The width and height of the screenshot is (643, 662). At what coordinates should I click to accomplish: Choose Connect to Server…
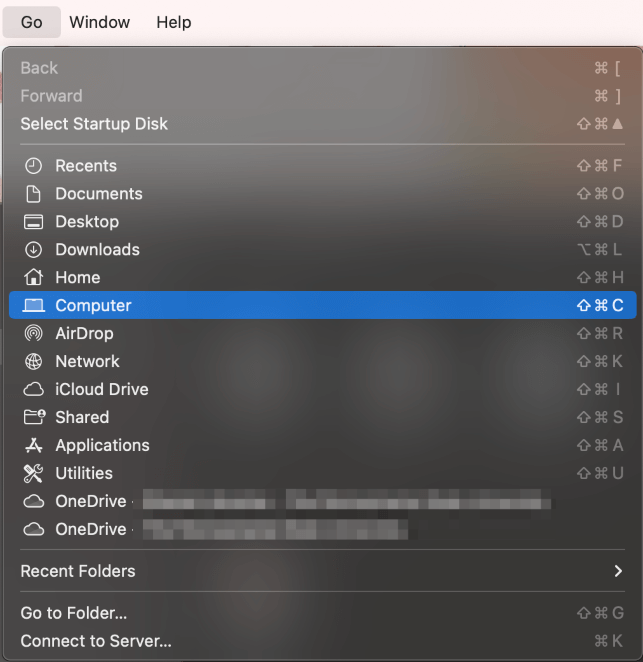323,641
